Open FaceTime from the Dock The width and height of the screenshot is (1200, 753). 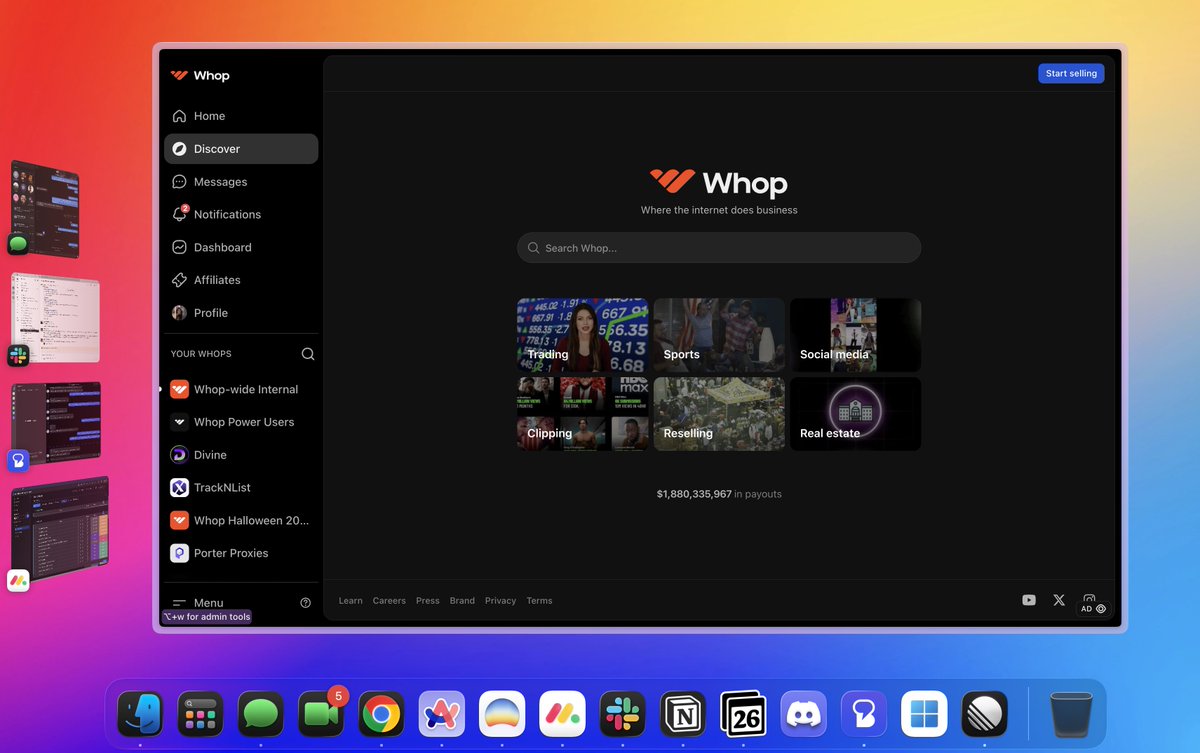321,714
